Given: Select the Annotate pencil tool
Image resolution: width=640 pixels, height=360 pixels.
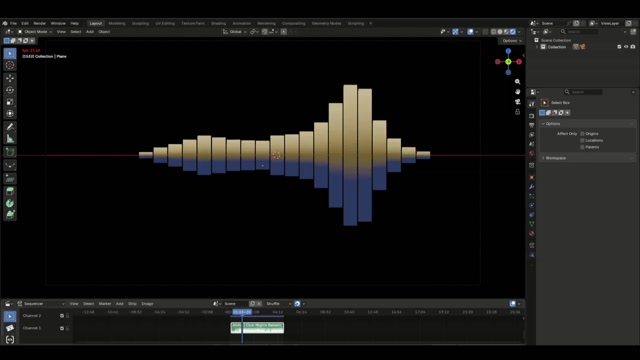Looking at the screenshot, I should click(x=10, y=127).
